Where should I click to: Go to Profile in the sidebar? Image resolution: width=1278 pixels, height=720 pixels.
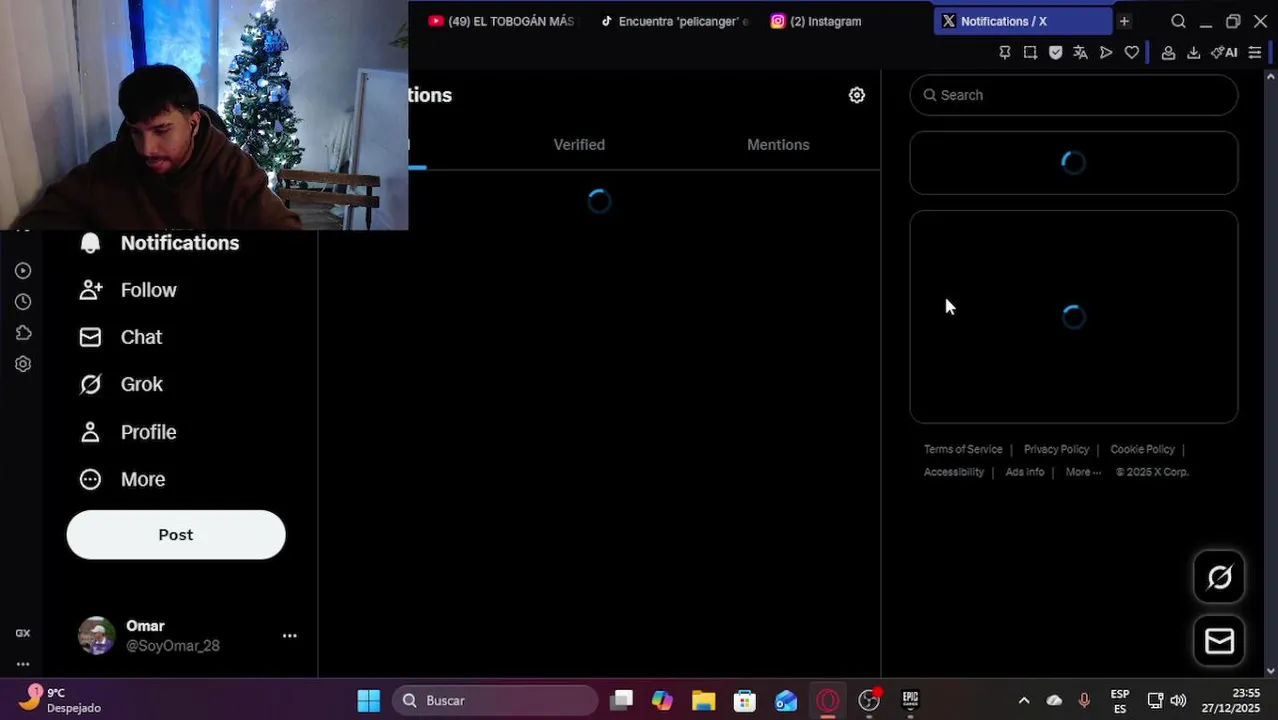128,432
